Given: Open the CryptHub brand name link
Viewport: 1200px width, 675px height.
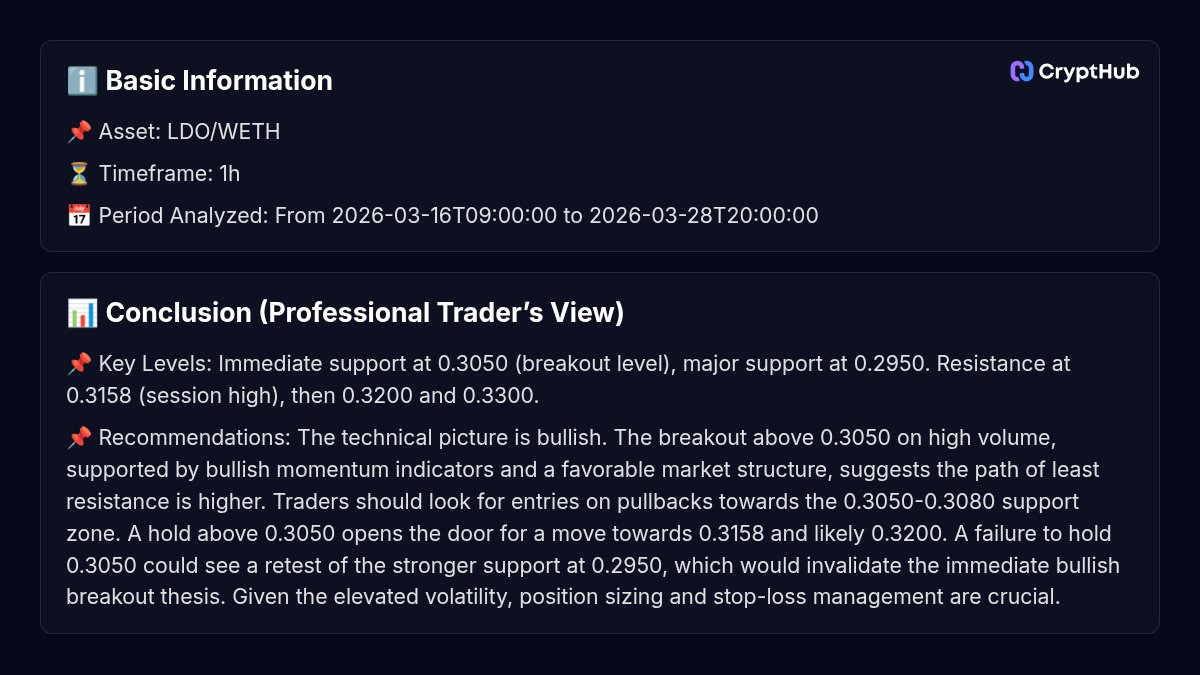Looking at the screenshot, I should tap(1088, 71).
